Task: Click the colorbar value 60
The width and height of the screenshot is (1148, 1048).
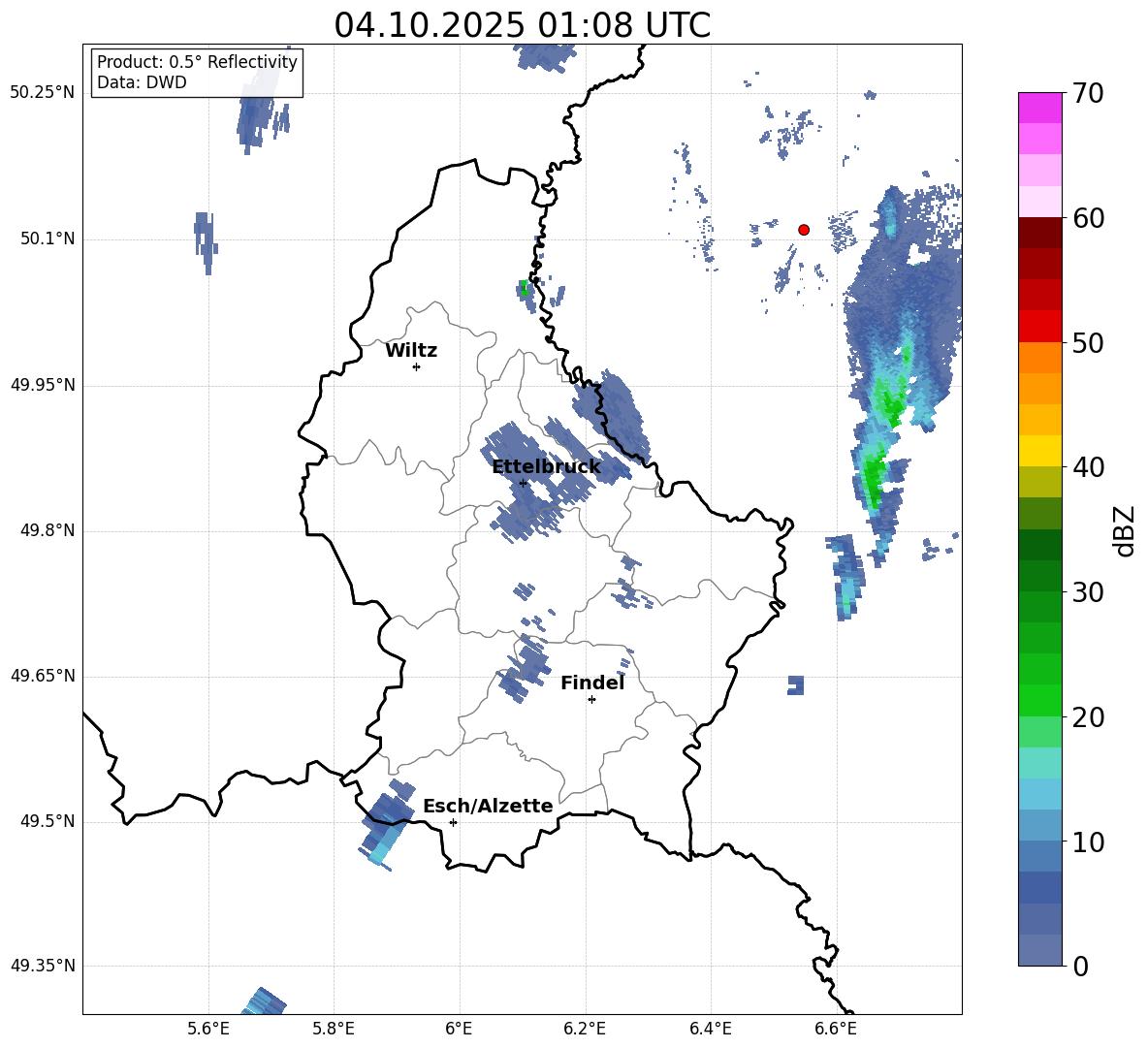Action: pos(1088,218)
